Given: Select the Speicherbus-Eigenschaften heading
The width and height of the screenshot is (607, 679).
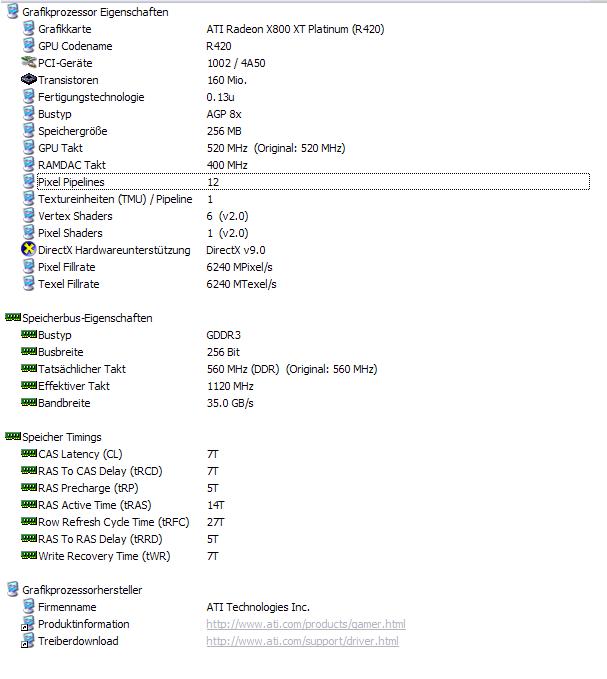Looking at the screenshot, I should click(87, 318).
